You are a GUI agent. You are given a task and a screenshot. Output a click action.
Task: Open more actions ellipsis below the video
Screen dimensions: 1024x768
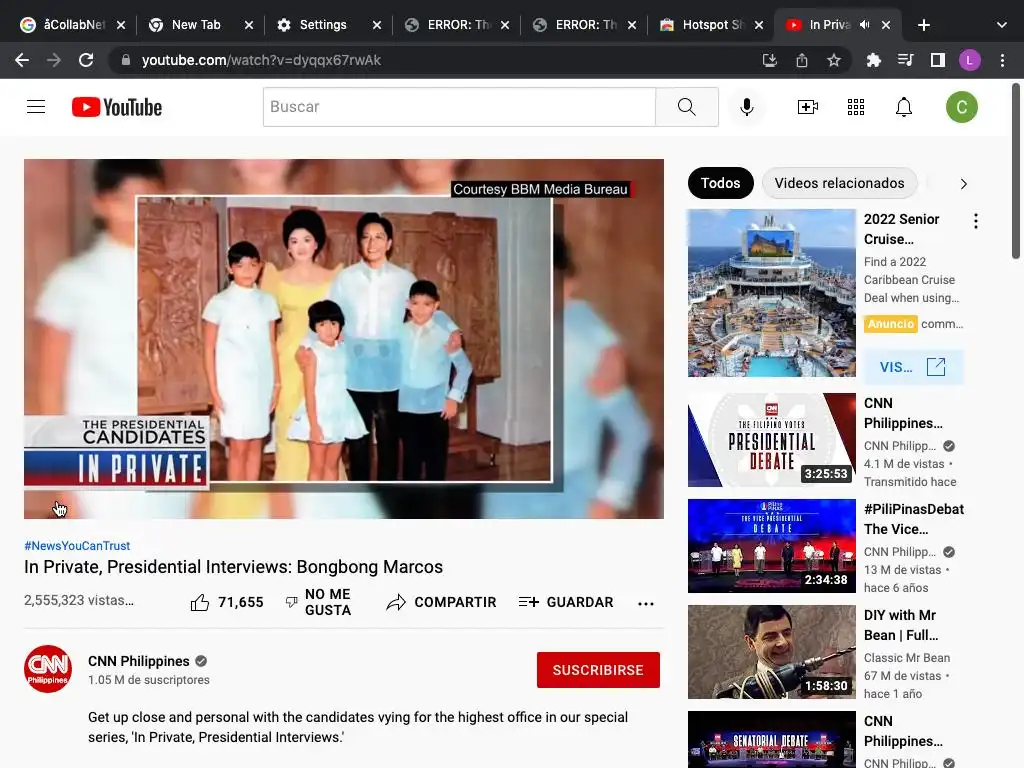[x=645, y=603]
